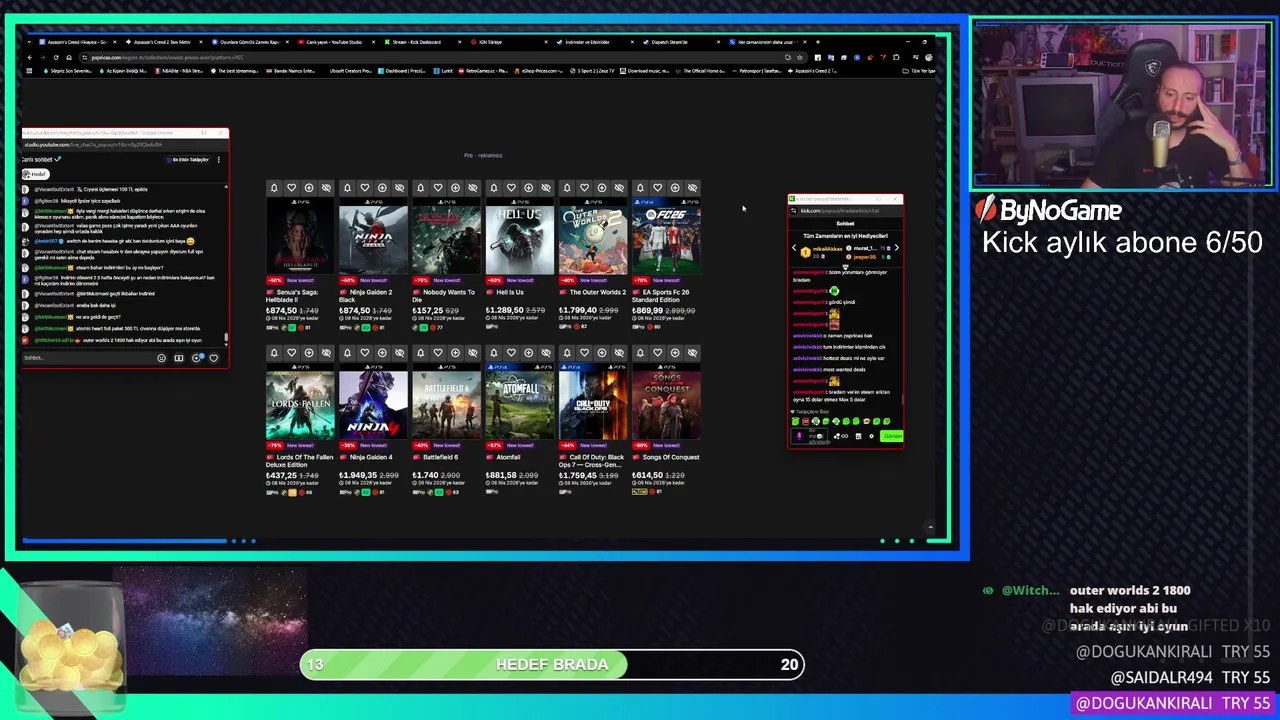Image resolution: width=1280 pixels, height=720 pixels.
Task: Click heart wishlist icon above Senua's Saga card
Action: tap(291, 188)
